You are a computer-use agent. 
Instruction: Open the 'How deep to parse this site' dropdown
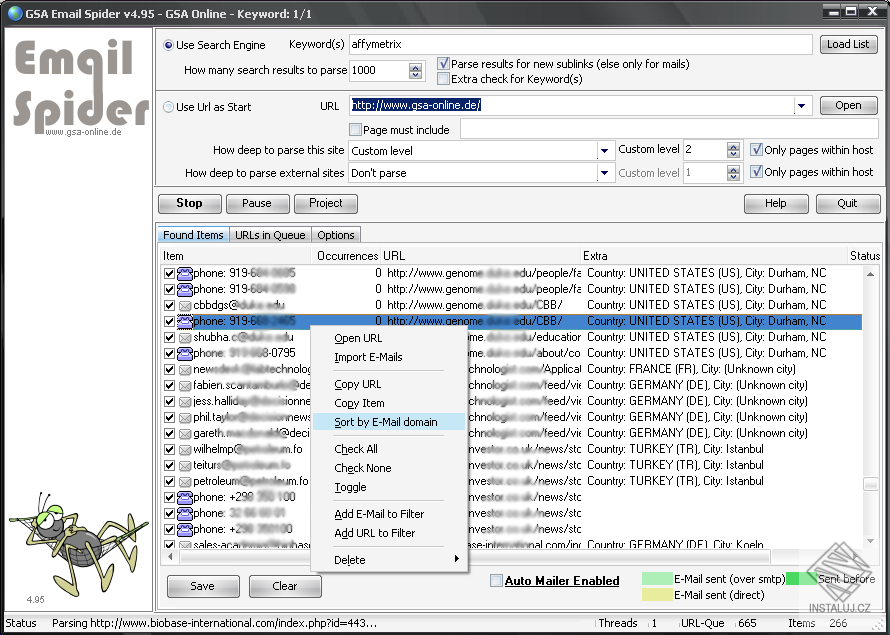[x=605, y=150]
